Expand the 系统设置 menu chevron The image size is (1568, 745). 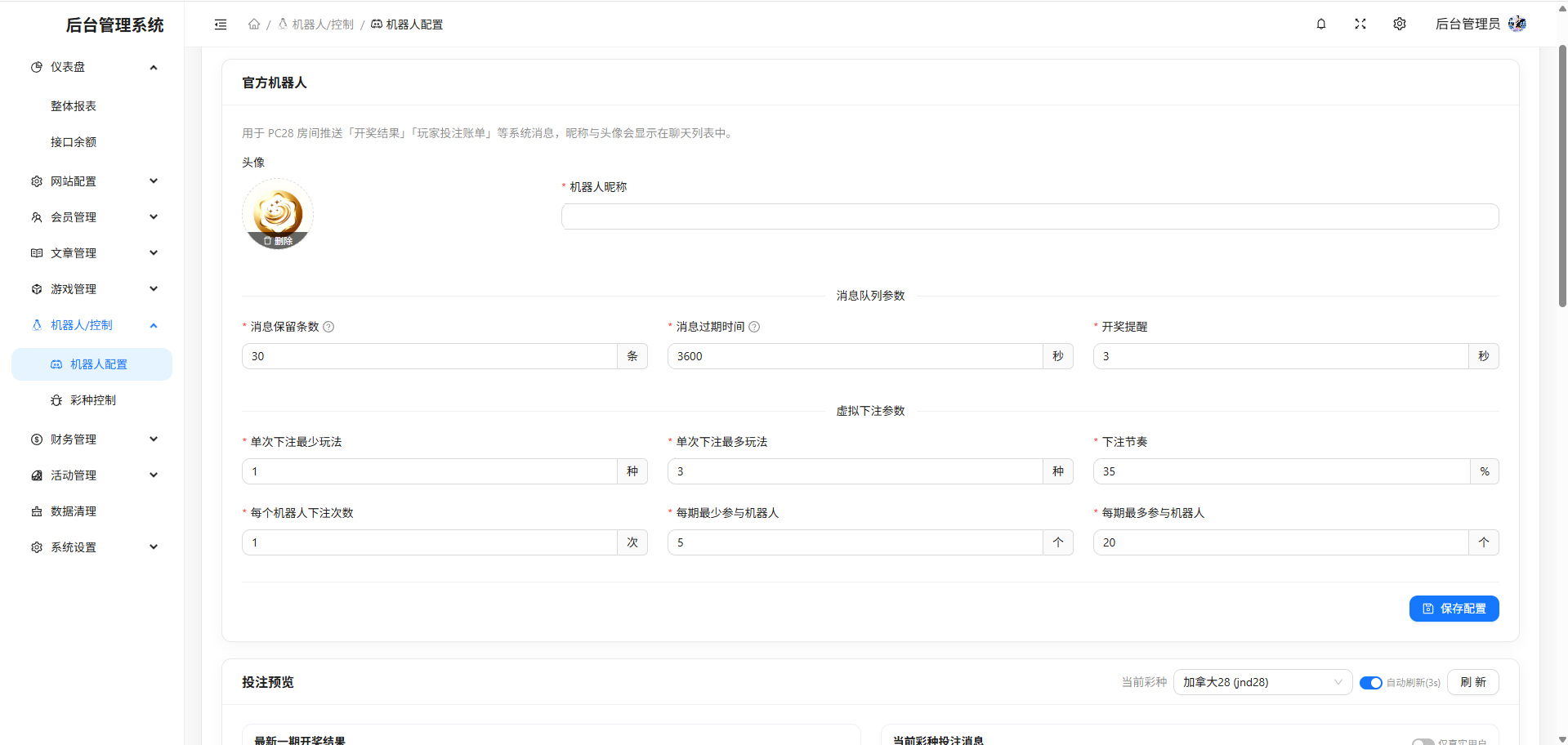(x=154, y=547)
